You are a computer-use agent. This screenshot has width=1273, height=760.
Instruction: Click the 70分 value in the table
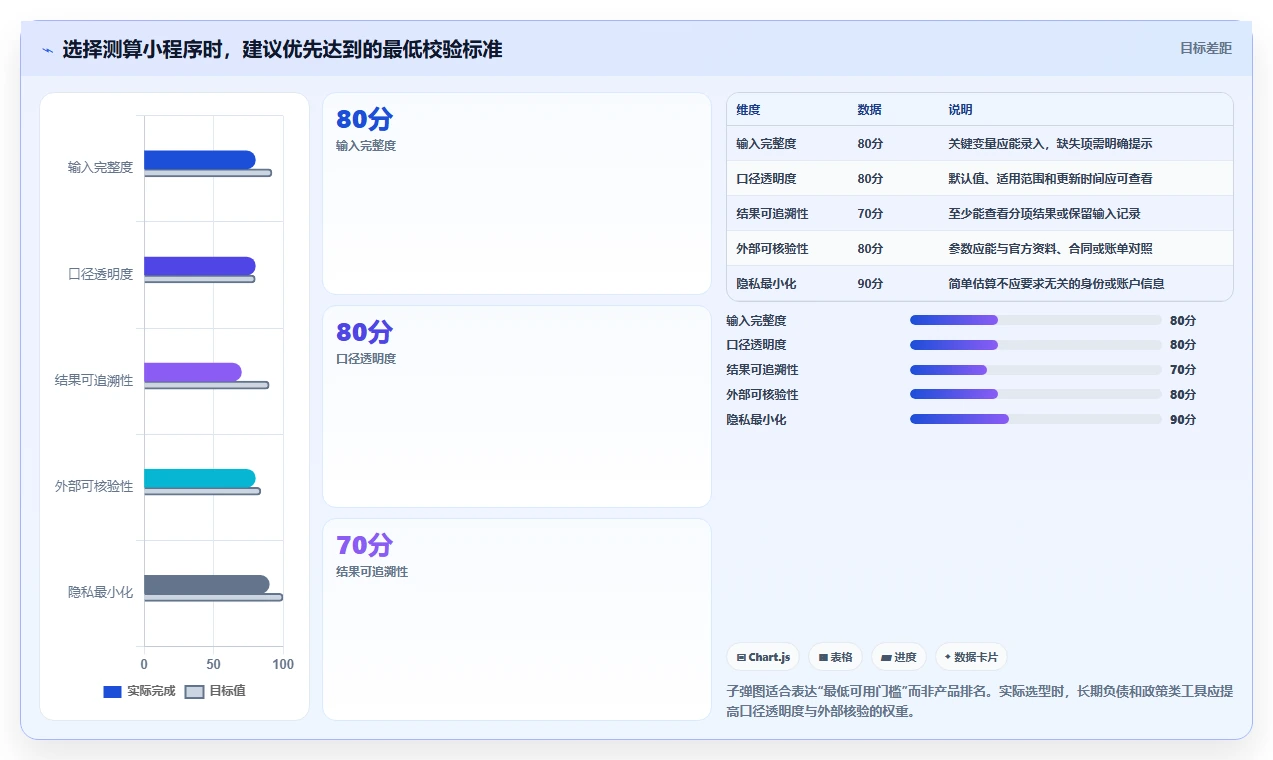(870, 213)
